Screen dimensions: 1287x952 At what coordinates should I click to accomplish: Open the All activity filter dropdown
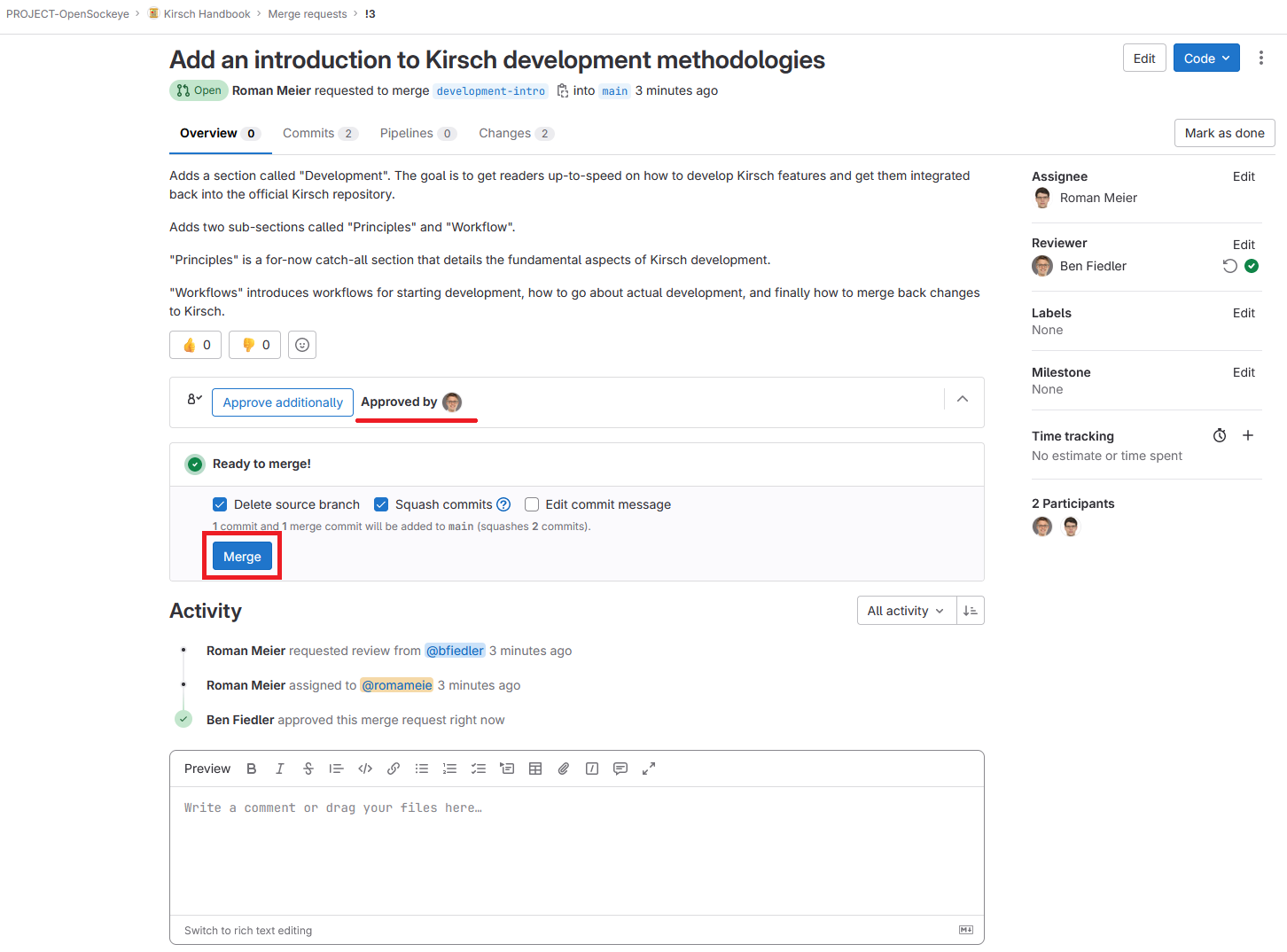pyautogui.click(x=907, y=611)
